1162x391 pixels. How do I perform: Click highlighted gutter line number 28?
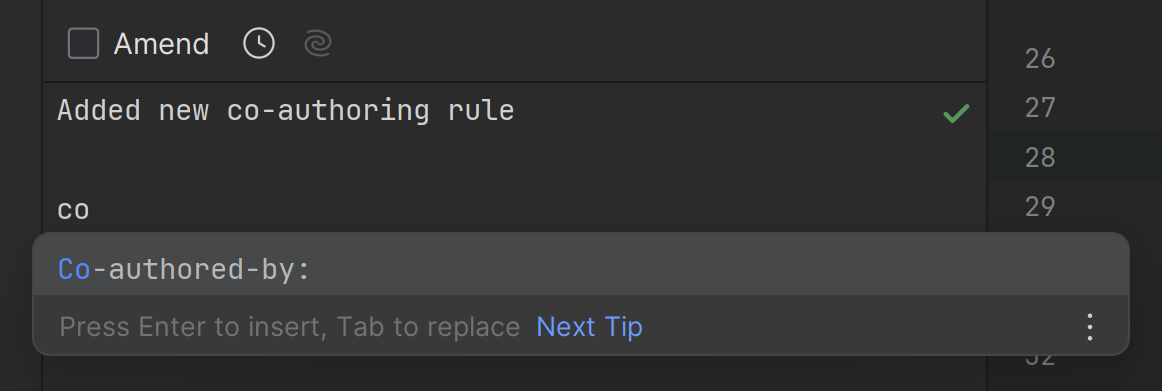click(1040, 158)
